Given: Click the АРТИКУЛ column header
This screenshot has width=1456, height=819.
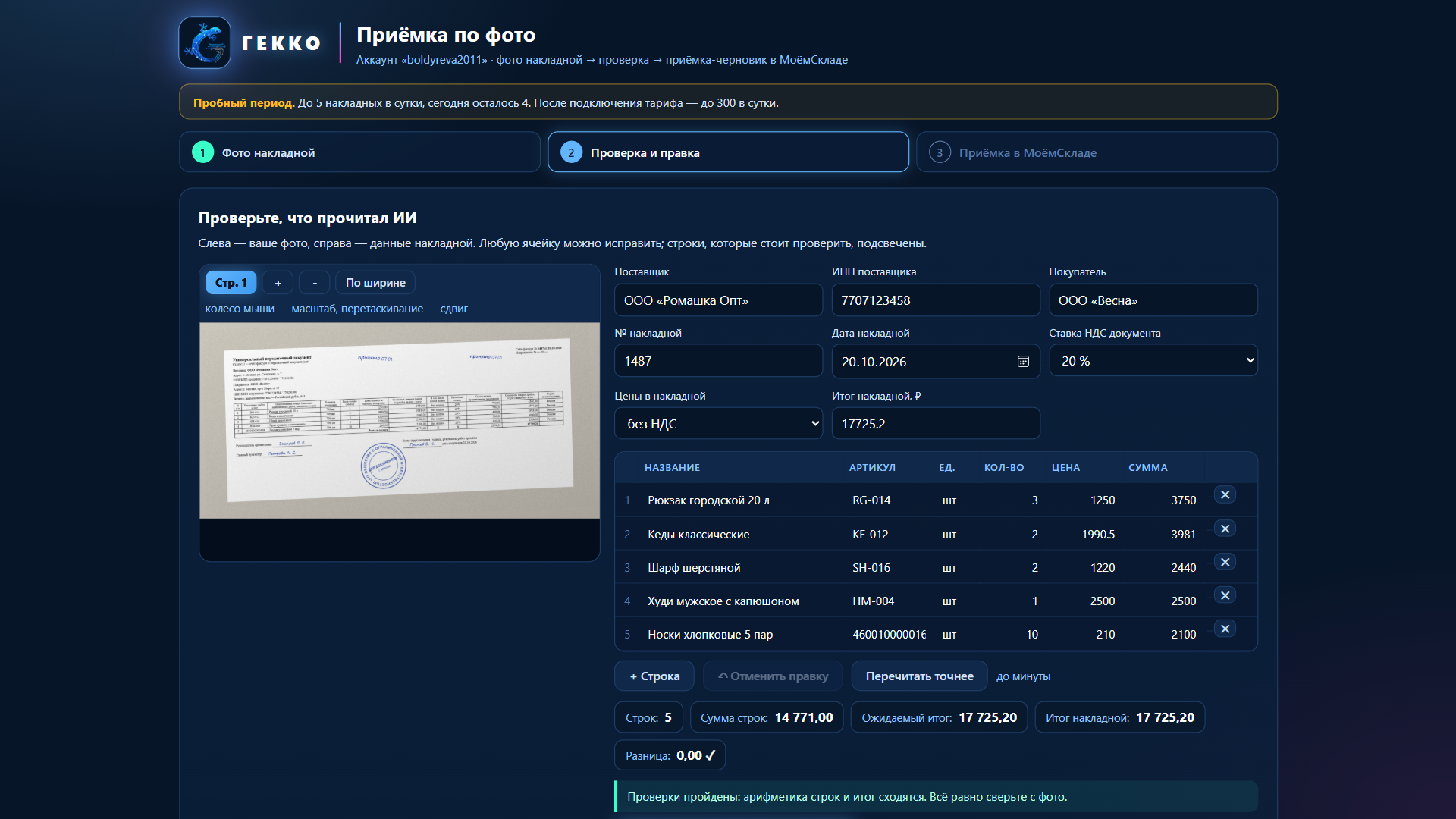Looking at the screenshot, I should tap(872, 468).
